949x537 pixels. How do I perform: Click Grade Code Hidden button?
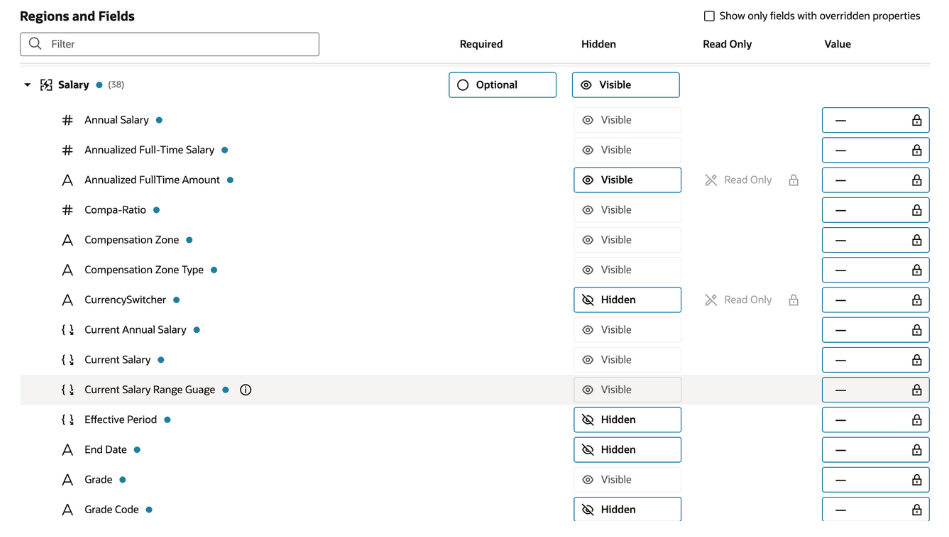pyautogui.click(x=627, y=509)
